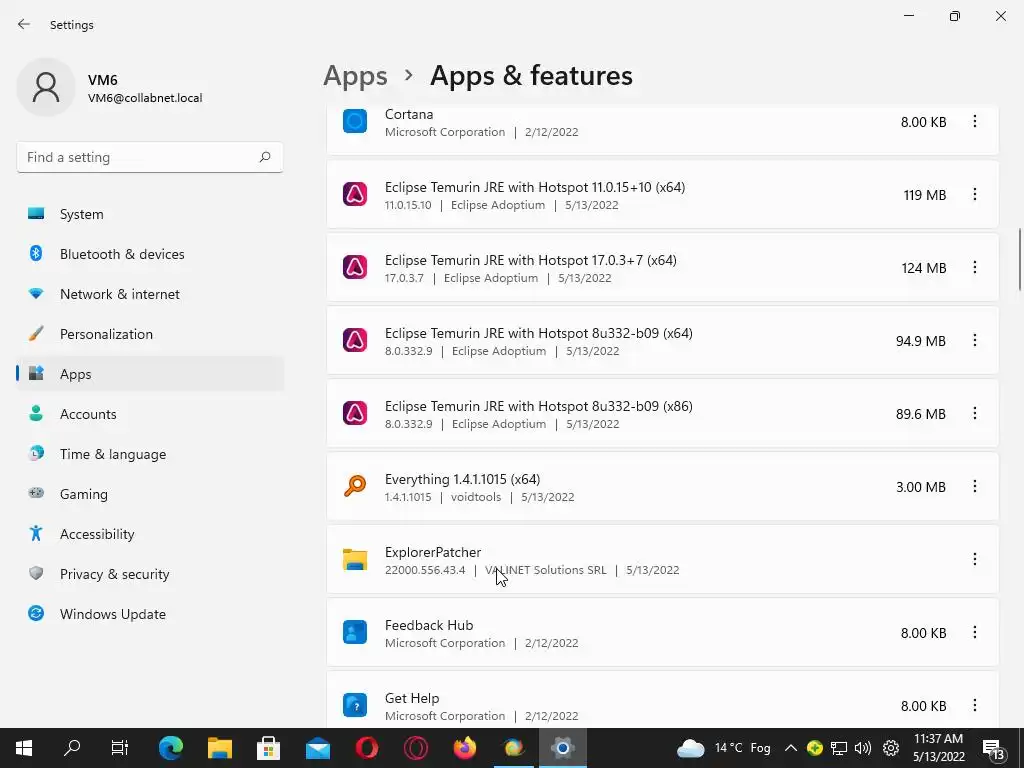Open the weather widget showing 14 °C Fog

point(723,748)
